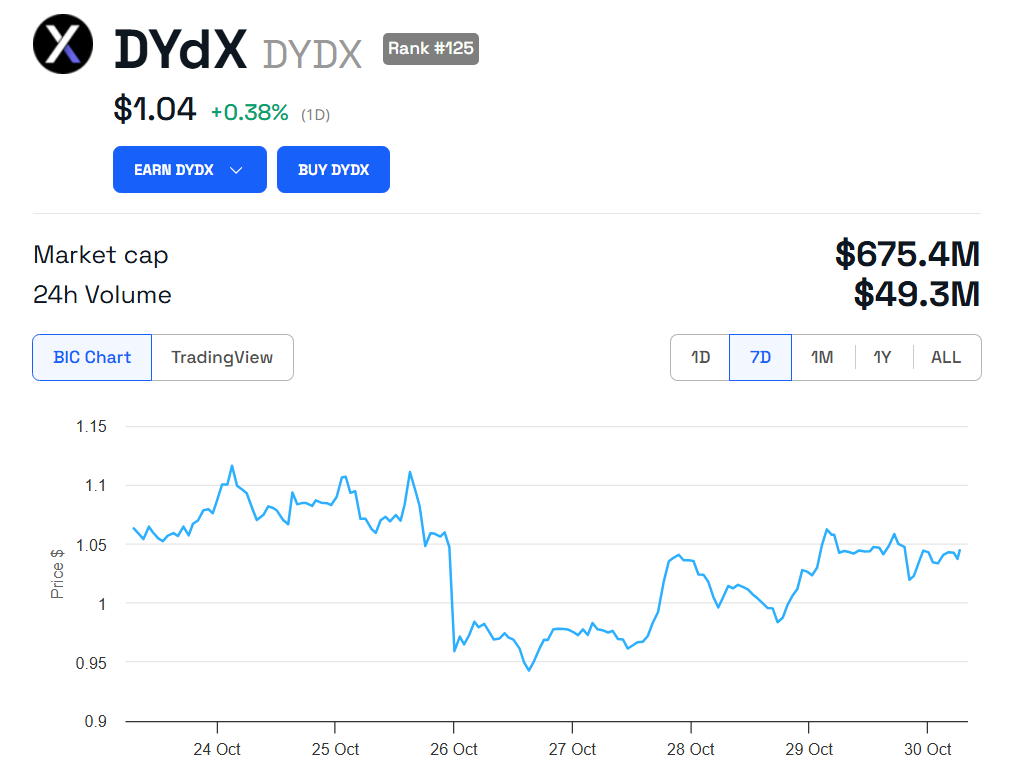Click the EARN DYDX button
Viewport: 1015px width, 775px height.
coord(190,170)
